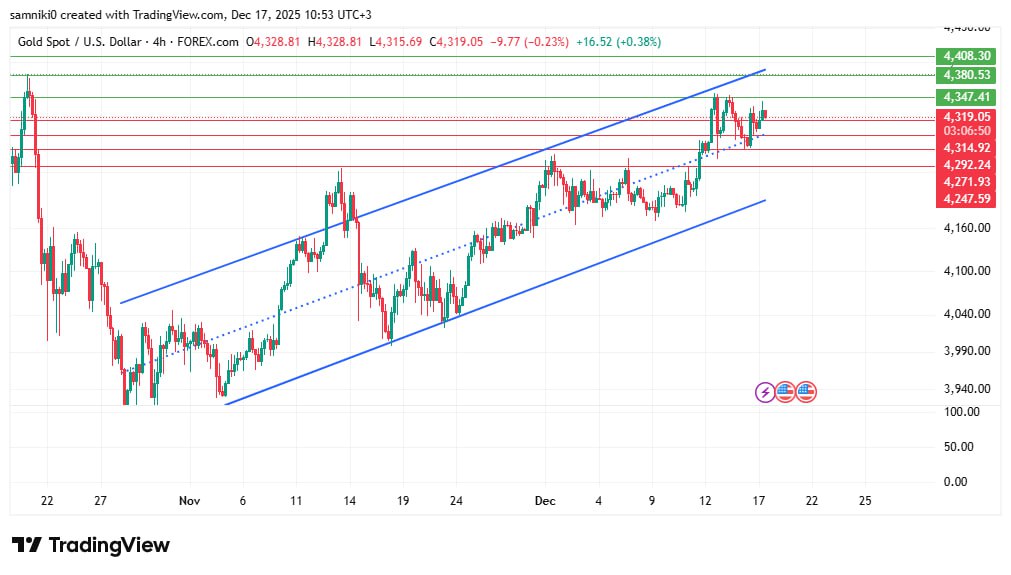
Task: Click the 6 date on the time axis
Action: (x=242, y=501)
